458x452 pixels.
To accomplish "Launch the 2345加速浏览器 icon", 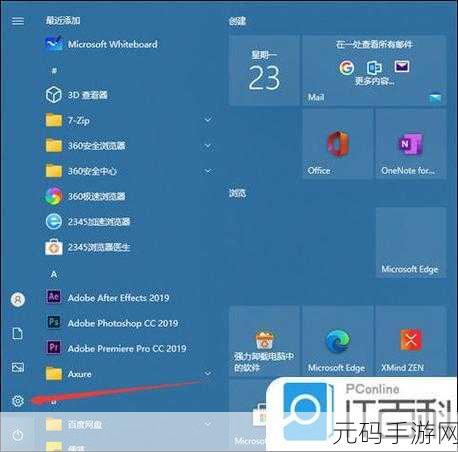I will click(54, 222).
